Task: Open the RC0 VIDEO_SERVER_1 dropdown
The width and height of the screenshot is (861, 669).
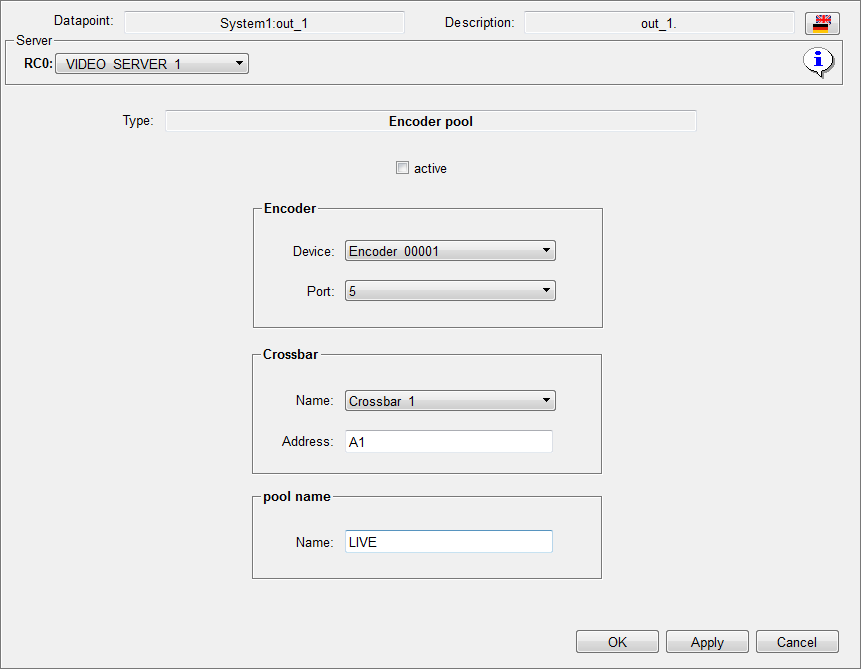Action: click(151, 64)
